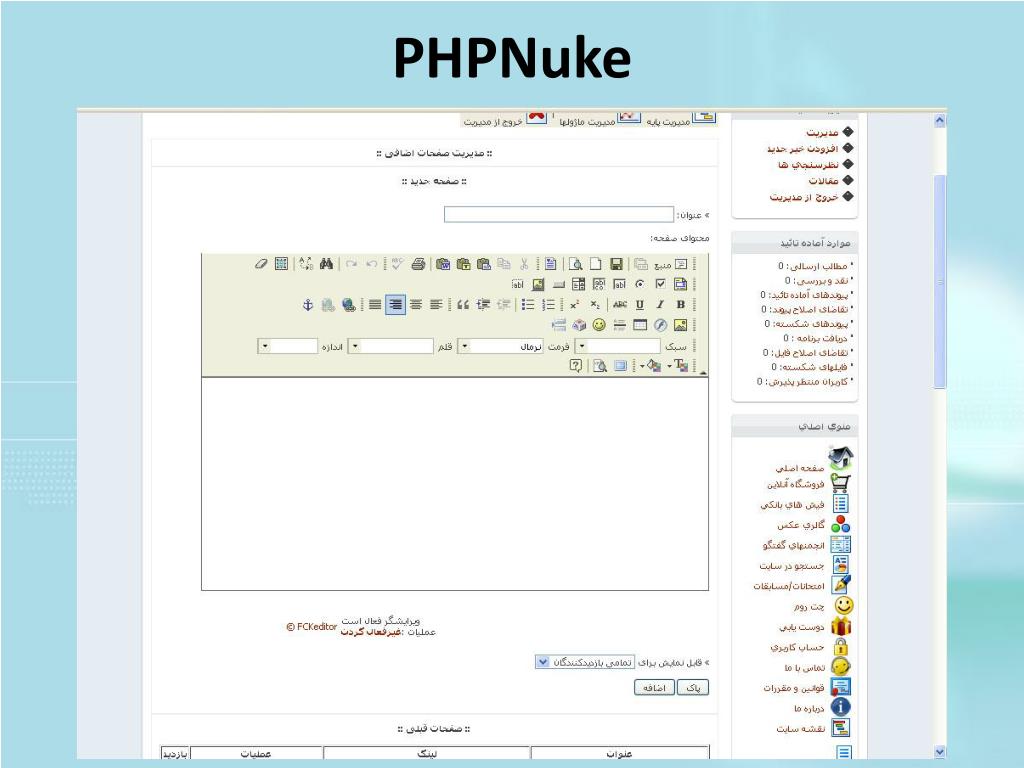The width and height of the screenshot is (1024, 768).
Task: Click the selected right-align icon
Action: click(x=395, y=304)
